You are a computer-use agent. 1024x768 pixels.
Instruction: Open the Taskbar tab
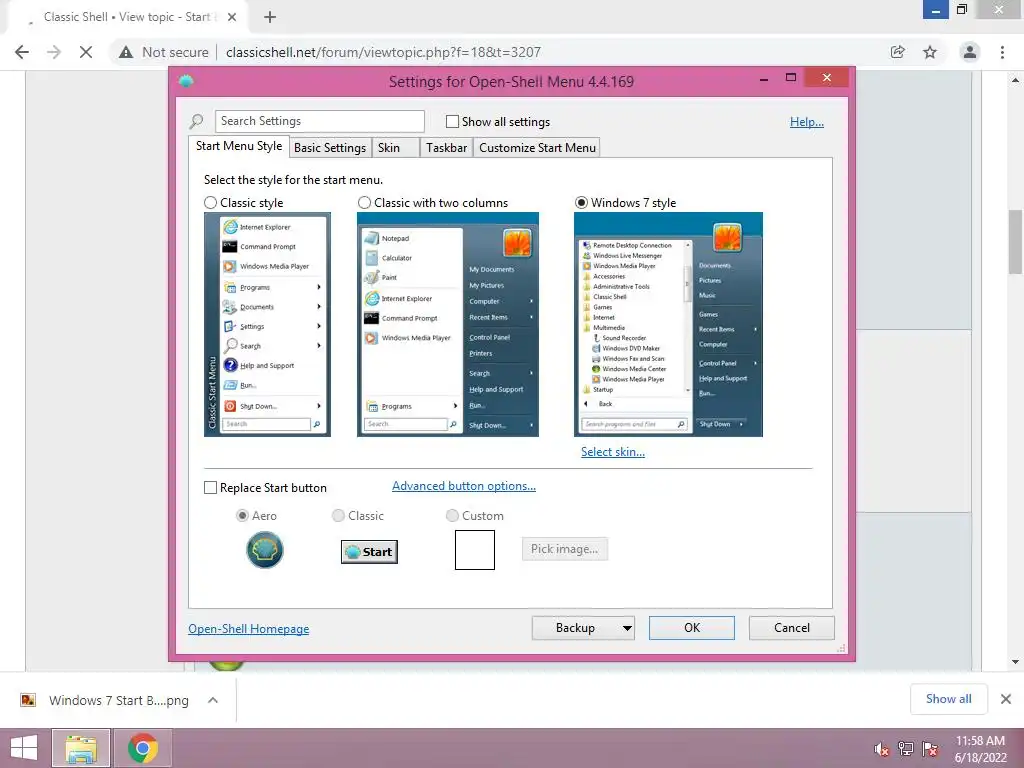pos(446,148)
